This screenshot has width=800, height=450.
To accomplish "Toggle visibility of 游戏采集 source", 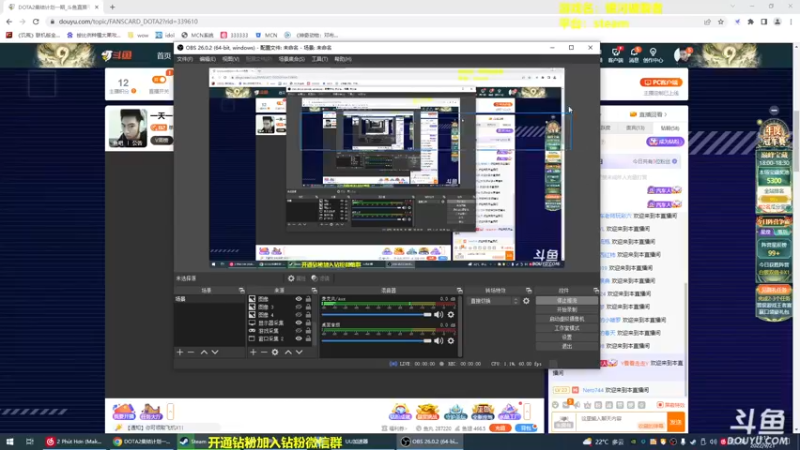I will point(298,331).
